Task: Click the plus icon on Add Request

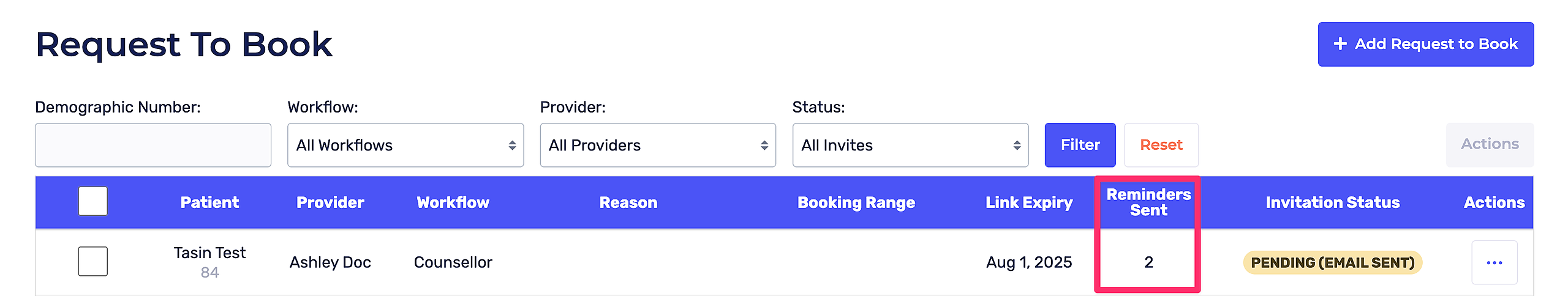Action: coord(1340,44)
